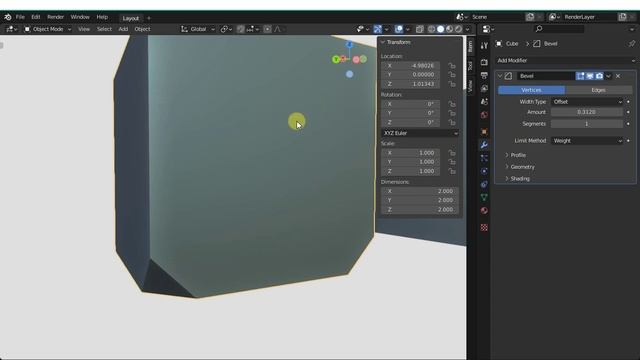The height and width of the screenshot is (360, 640).
Task: Open the World properties tab icon
Action: coord(484,115)
